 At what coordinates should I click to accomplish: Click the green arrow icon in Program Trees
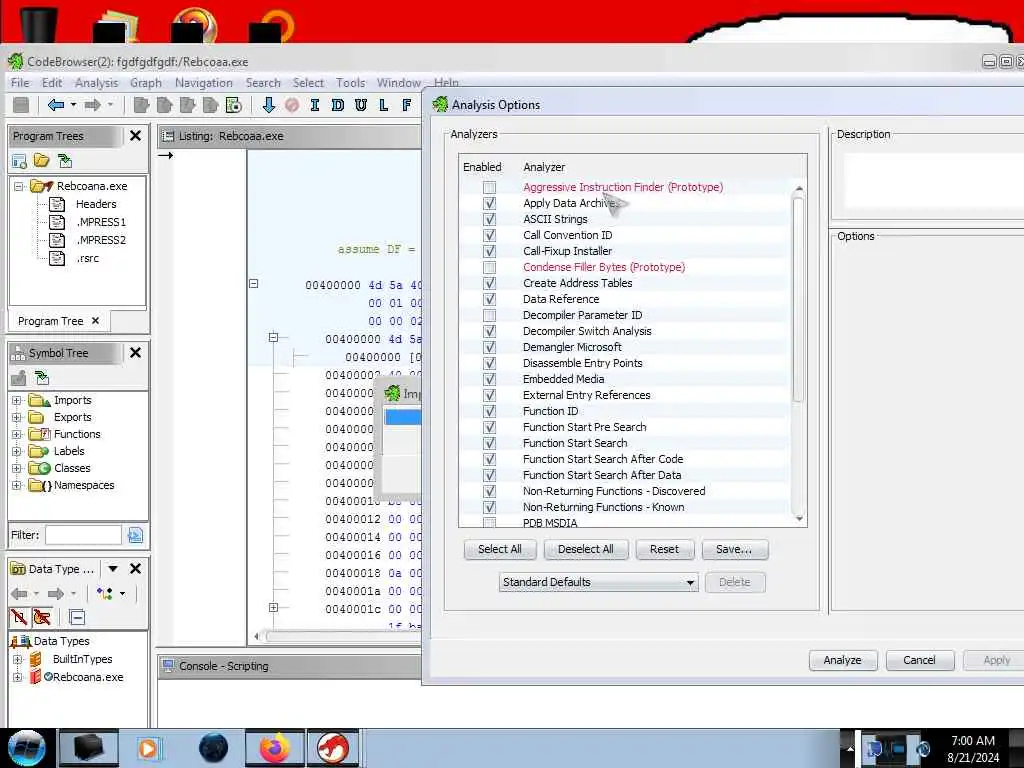pyautogui.click(x=64, y=161)
